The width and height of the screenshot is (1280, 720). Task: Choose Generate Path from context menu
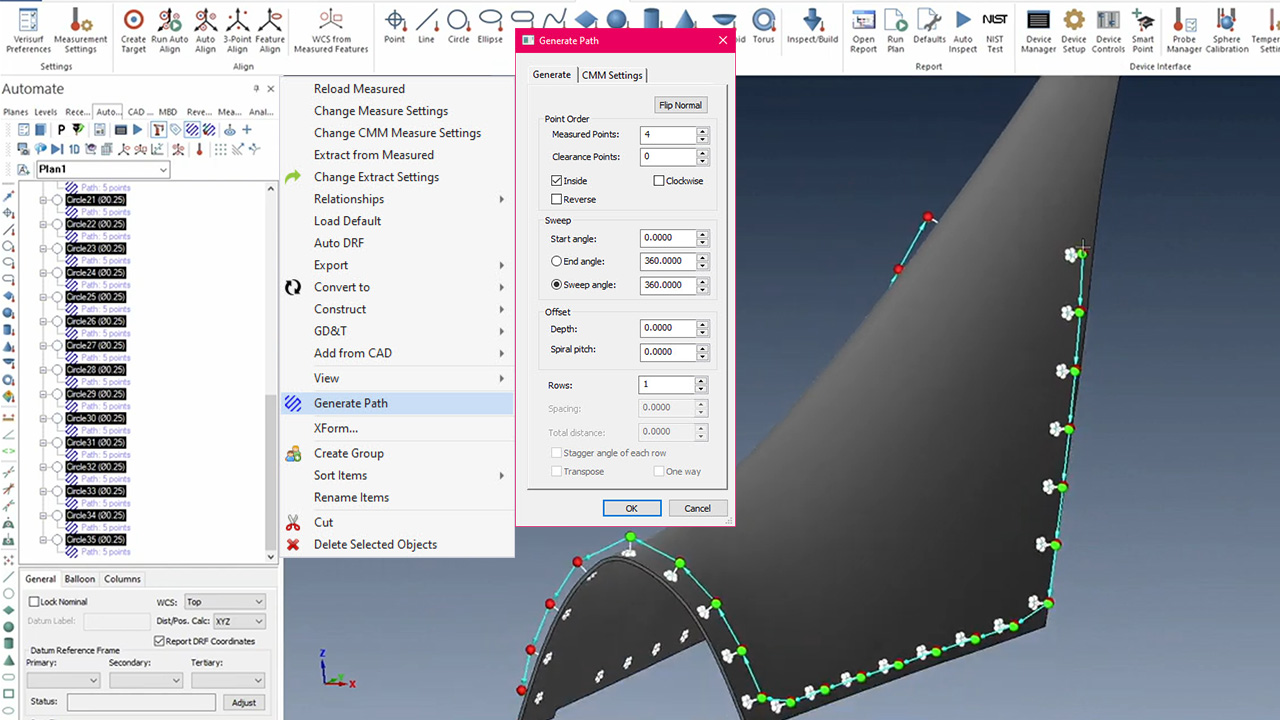point(398,403)
